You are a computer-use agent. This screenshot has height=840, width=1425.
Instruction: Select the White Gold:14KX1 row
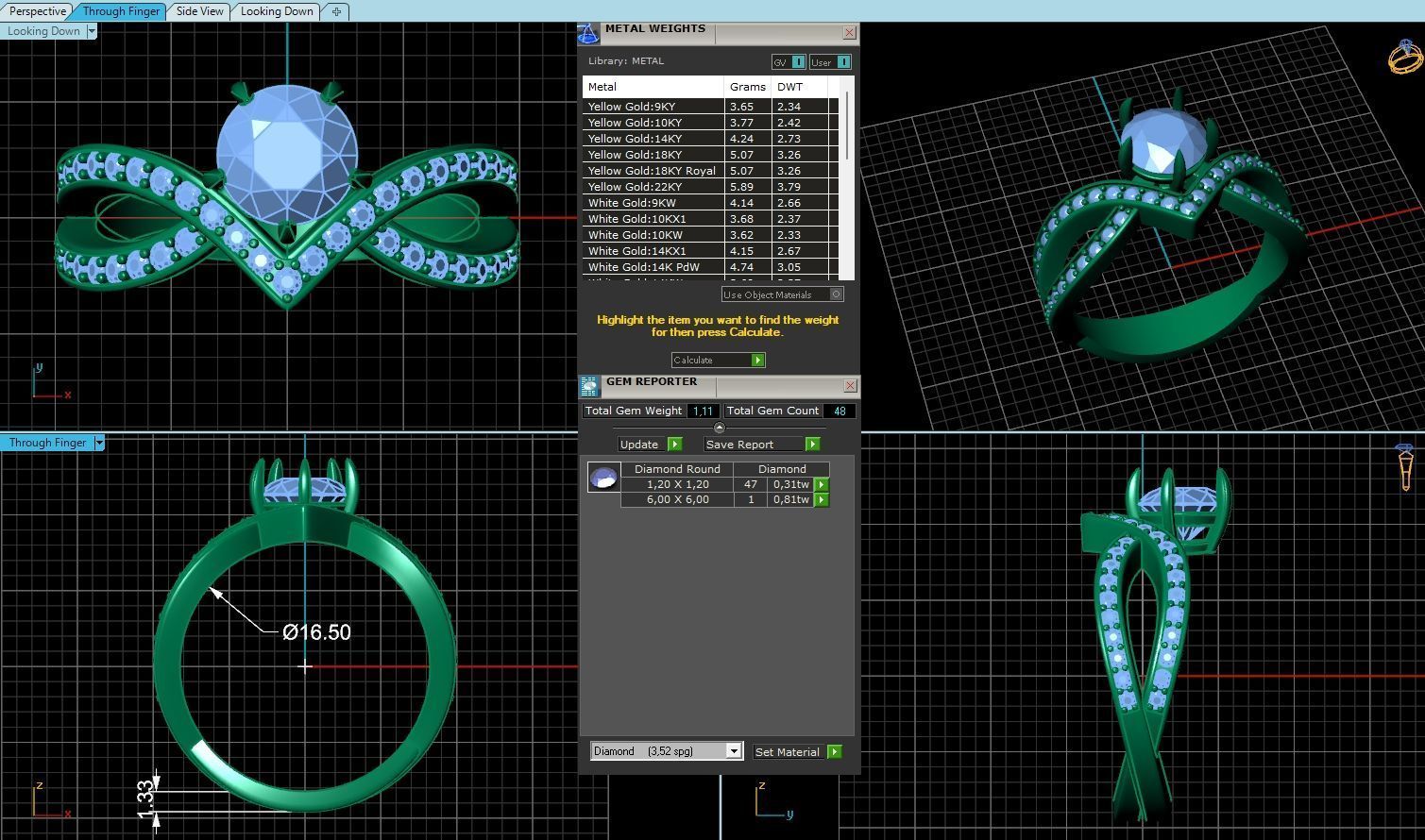click(710, 251)
